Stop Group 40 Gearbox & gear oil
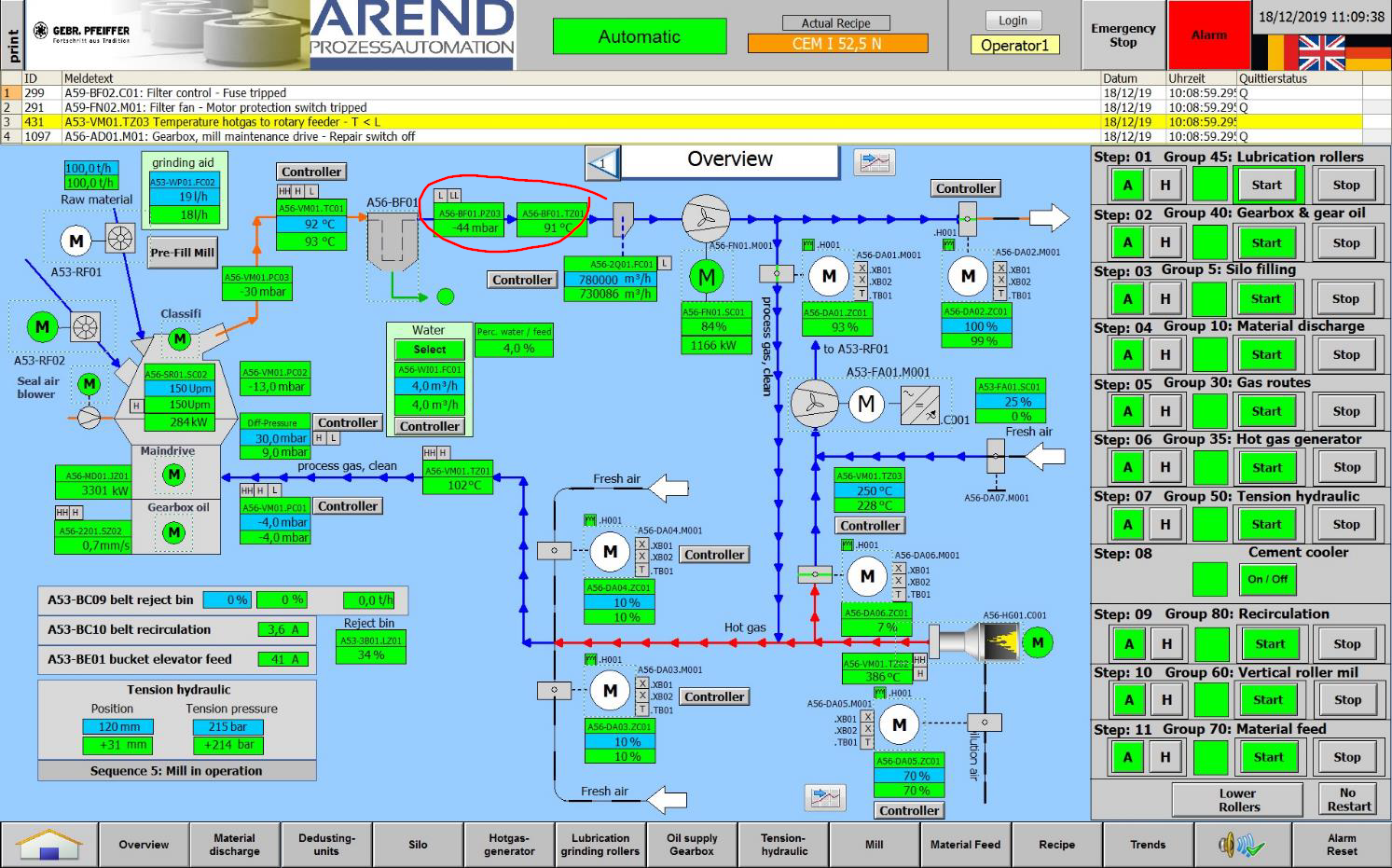 [1345, 242]
